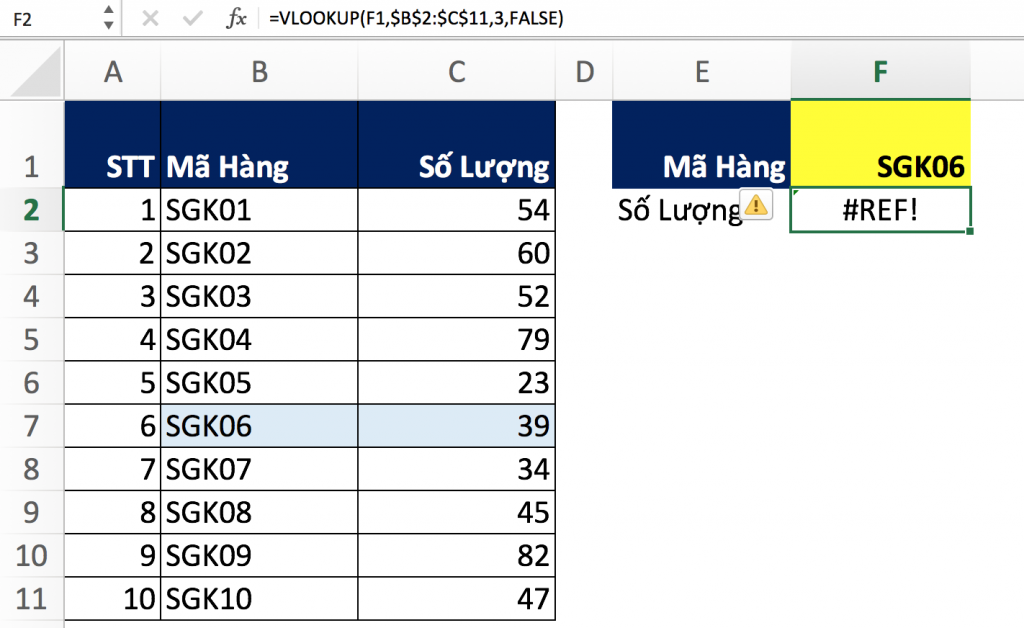Click the error warning icon beside F2
This screenshot has width=1024, height=628.
[757, 205]
